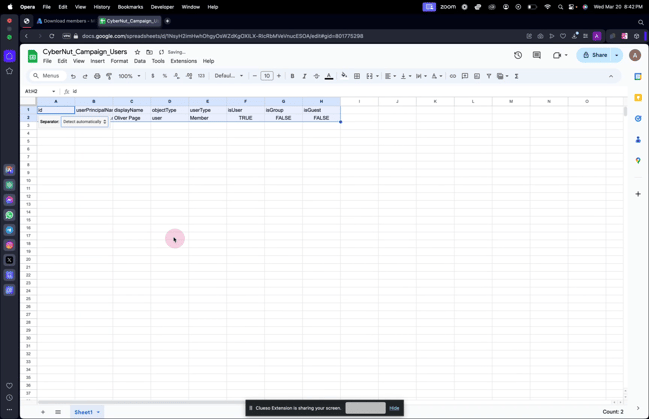Click the Undo icon in toolbar
The width and height of the screenshot is (649, 419).
(73, 76)
